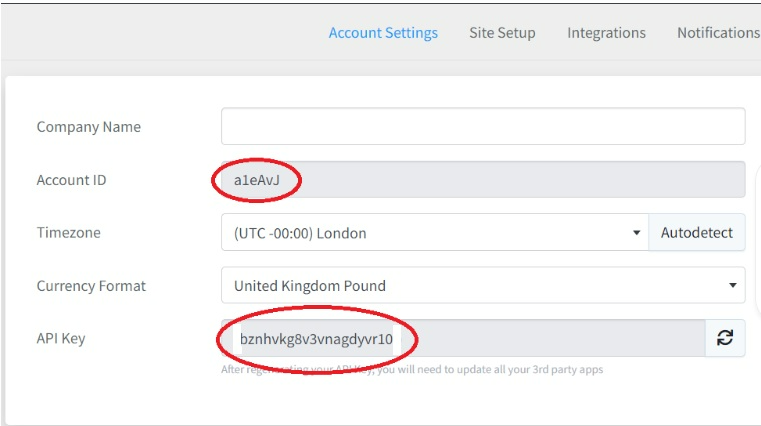Open the Site Setup tab
This screenshot has height=426, width=761.
502,33
